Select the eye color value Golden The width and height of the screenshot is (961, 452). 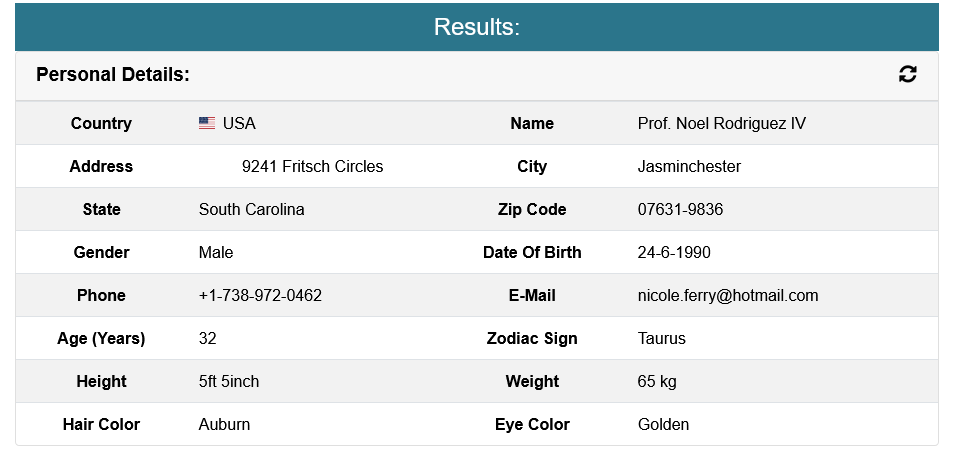663,424
